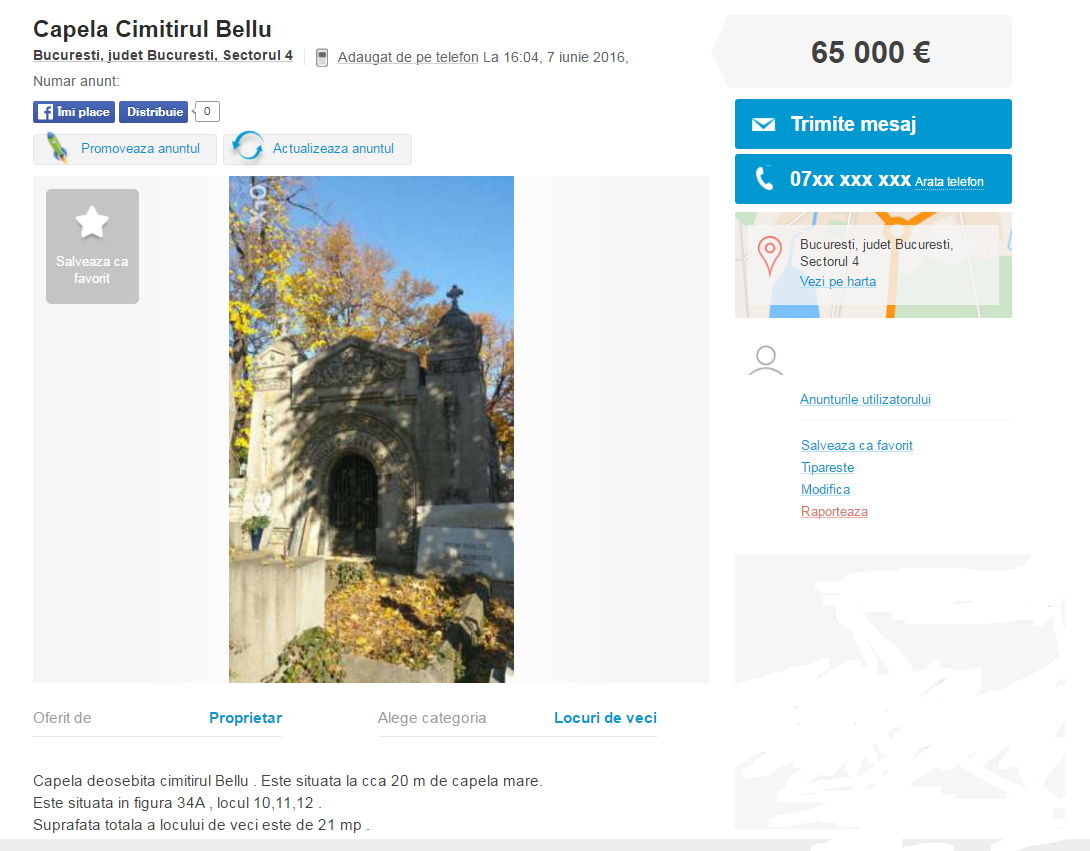1090x851 pixels.
Task: Click the Modifica link
Action: [x=825, y=489]
